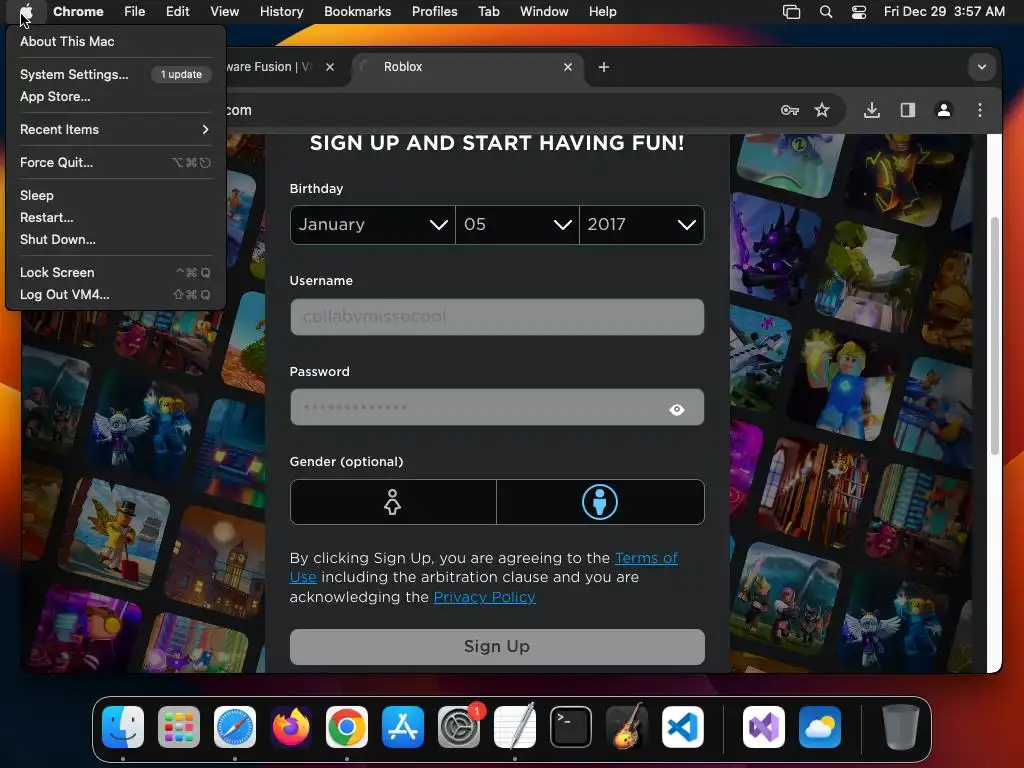Image resolution: width=1024 pixels, height=768 pixels.
Task: Bookmark this page with star icon
Action: coord(822,110)
